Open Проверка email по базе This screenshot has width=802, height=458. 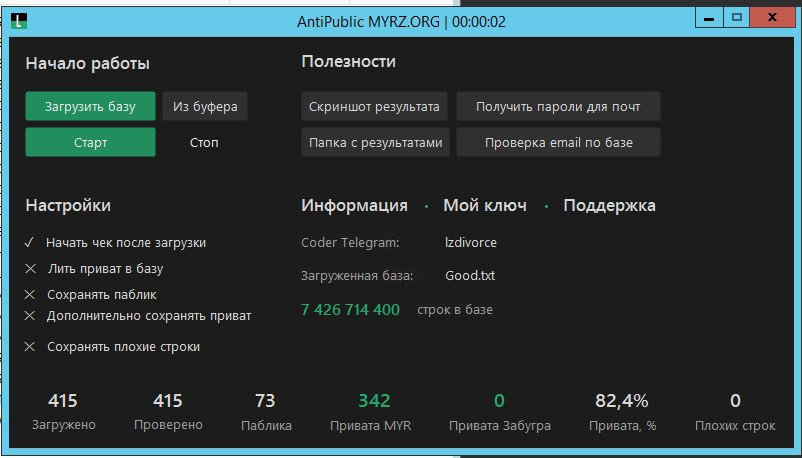point(558,142)
